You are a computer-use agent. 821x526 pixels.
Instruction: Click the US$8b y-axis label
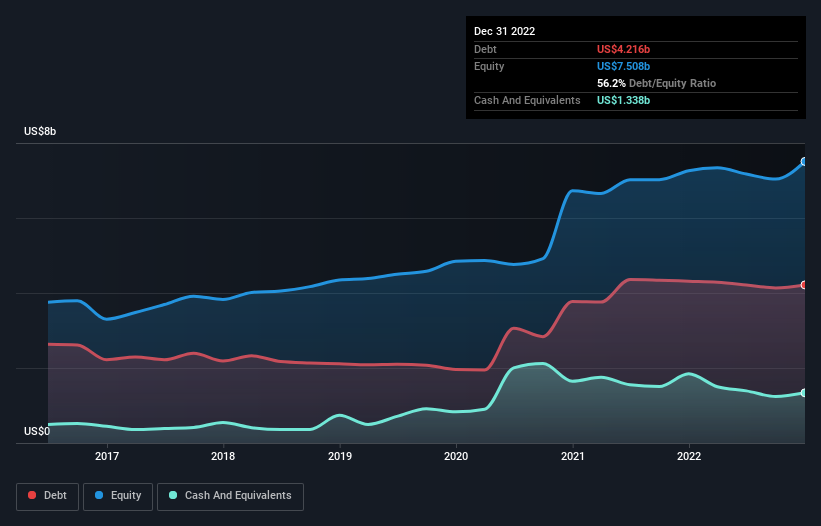[x=40, y=131]
